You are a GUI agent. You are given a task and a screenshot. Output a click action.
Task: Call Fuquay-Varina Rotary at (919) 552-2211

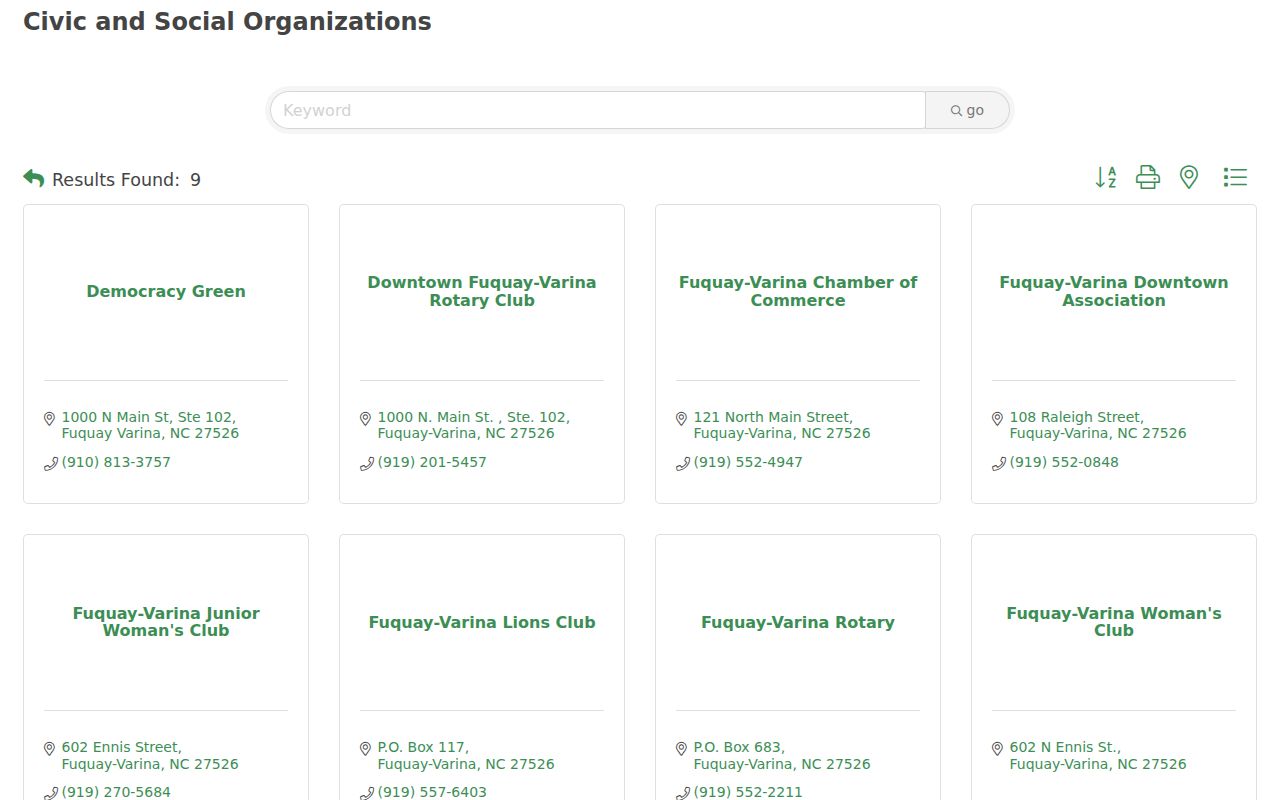(748, 792)
